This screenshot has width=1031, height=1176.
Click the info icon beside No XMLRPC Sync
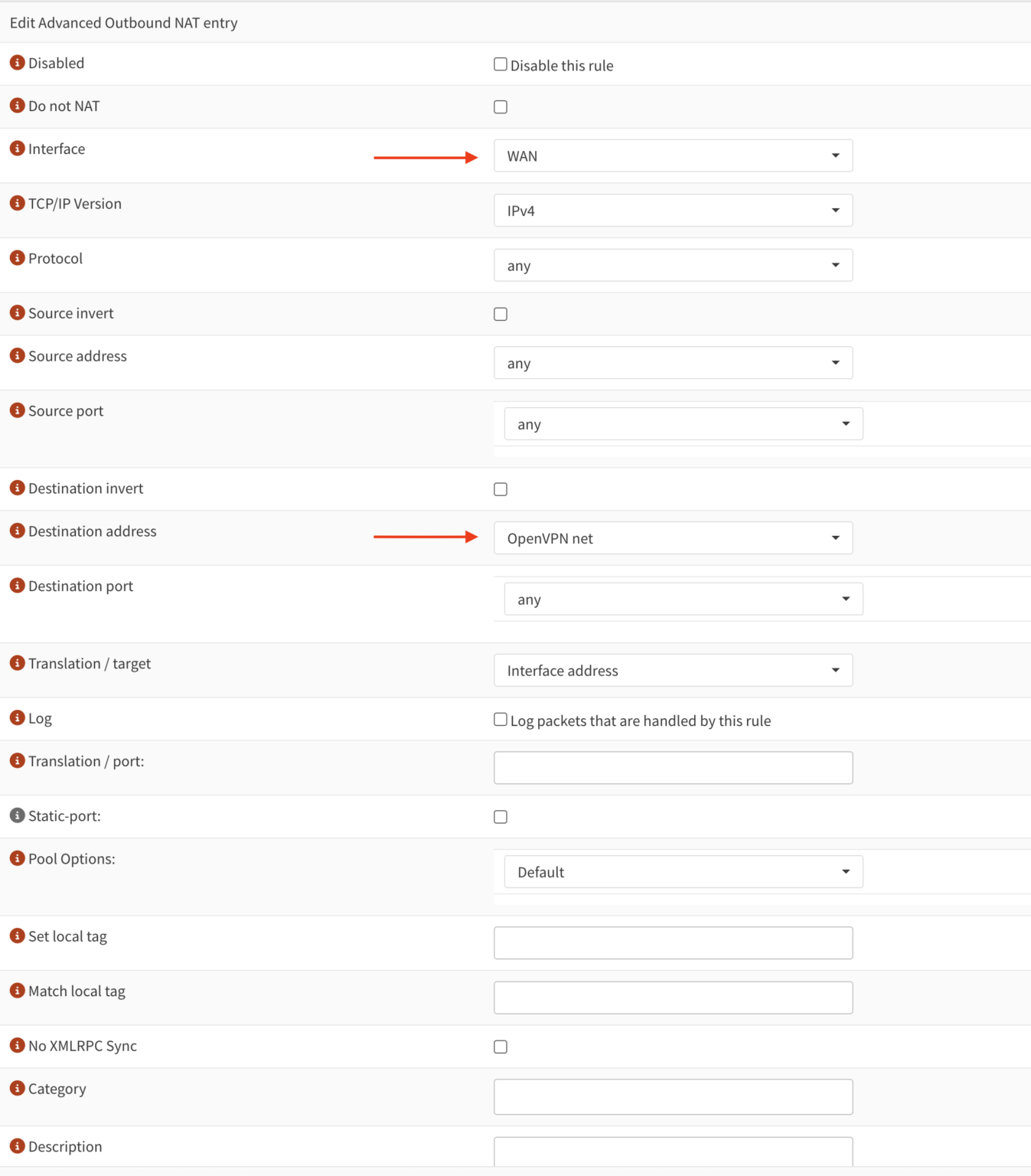(x=17, y=1046)
